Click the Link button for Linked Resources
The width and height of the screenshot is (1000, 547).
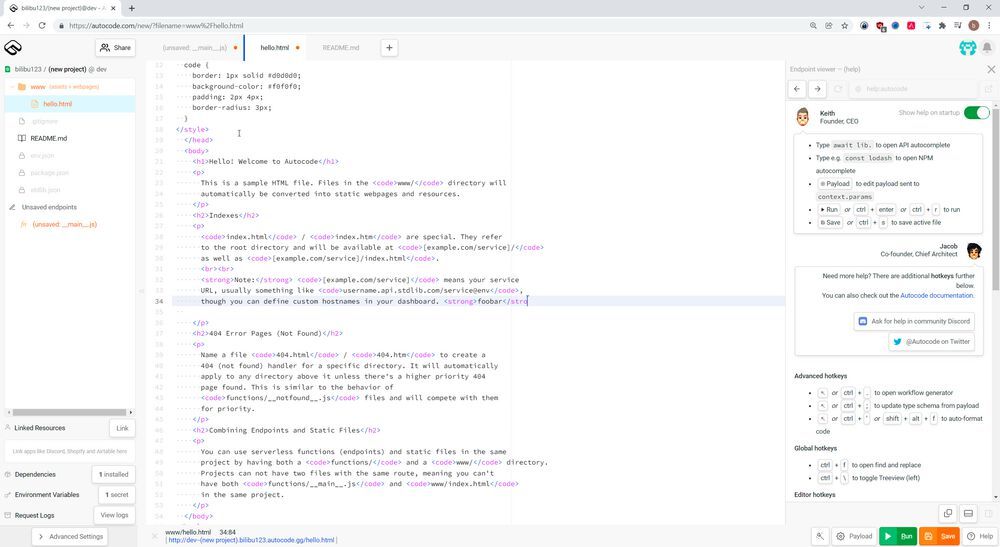tap(122, 428)
